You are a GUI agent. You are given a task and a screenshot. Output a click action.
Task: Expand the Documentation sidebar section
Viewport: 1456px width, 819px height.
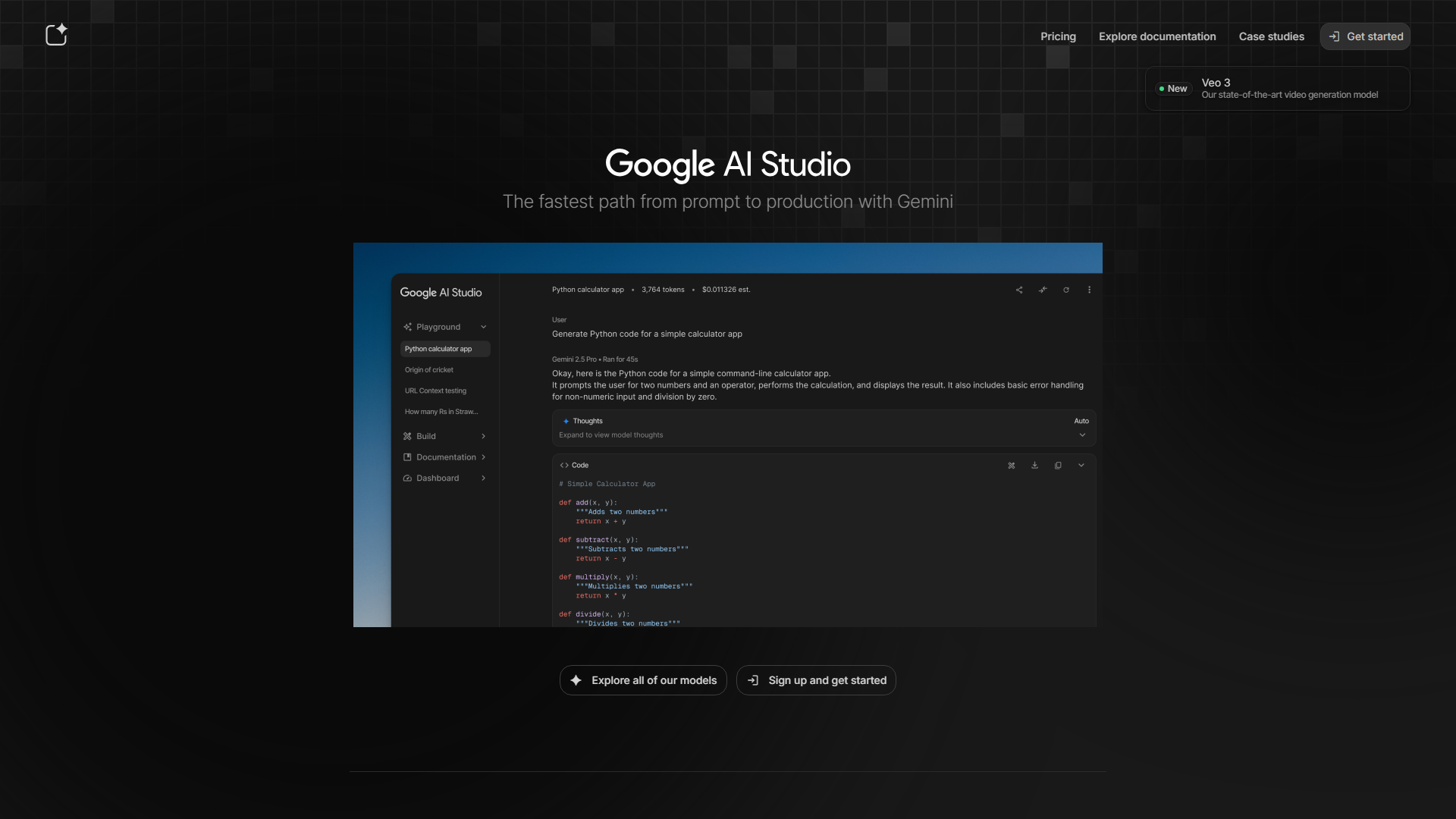[483, 457]
